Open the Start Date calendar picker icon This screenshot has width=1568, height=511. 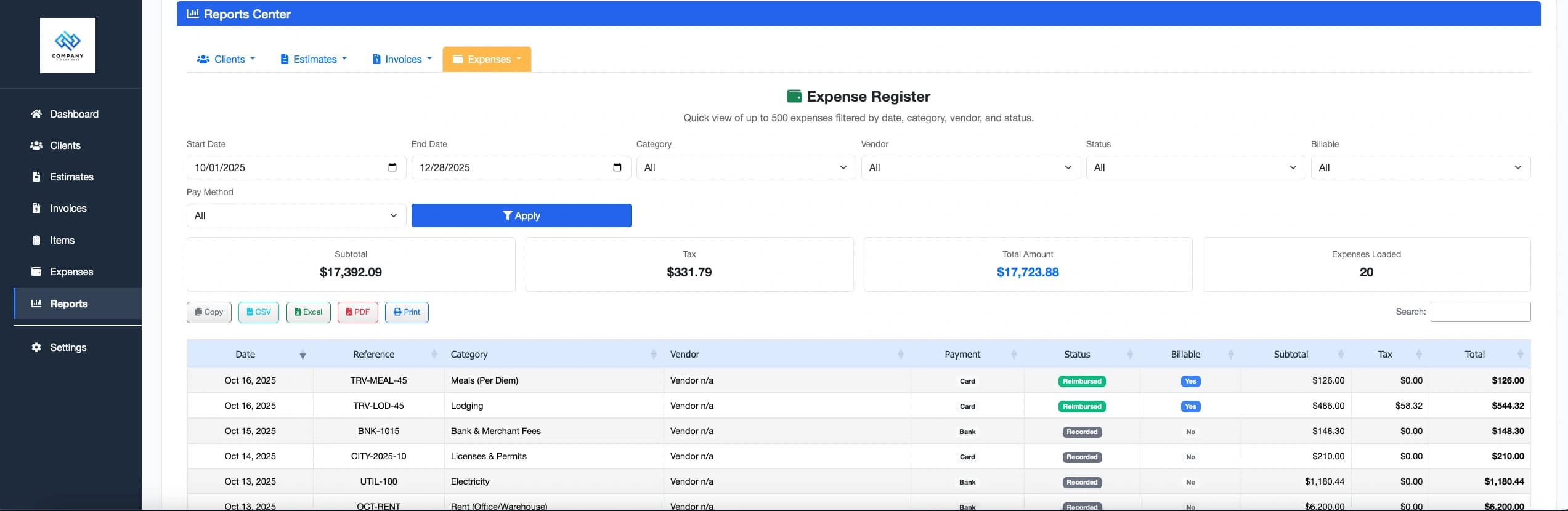tap(392, 167)
